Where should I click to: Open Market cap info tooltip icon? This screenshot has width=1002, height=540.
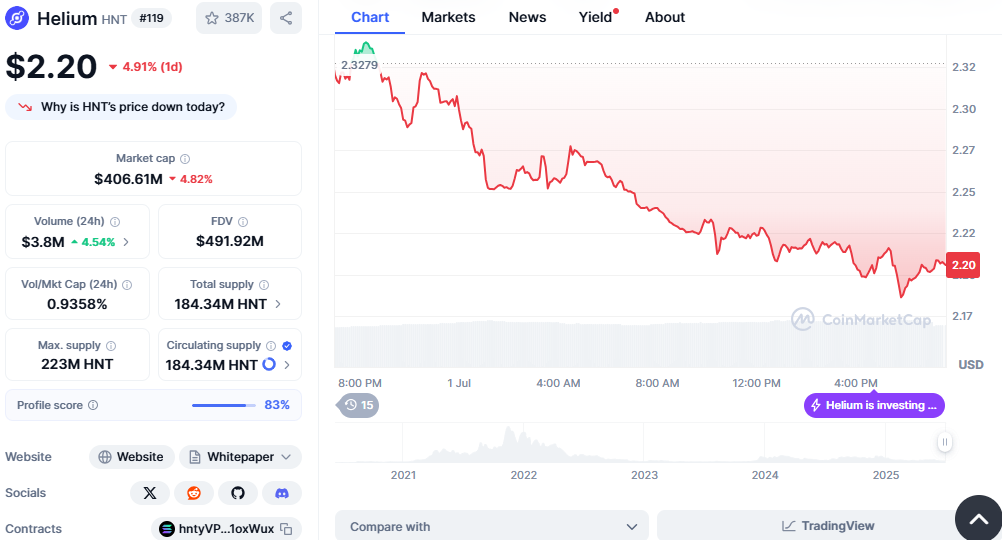185,158
